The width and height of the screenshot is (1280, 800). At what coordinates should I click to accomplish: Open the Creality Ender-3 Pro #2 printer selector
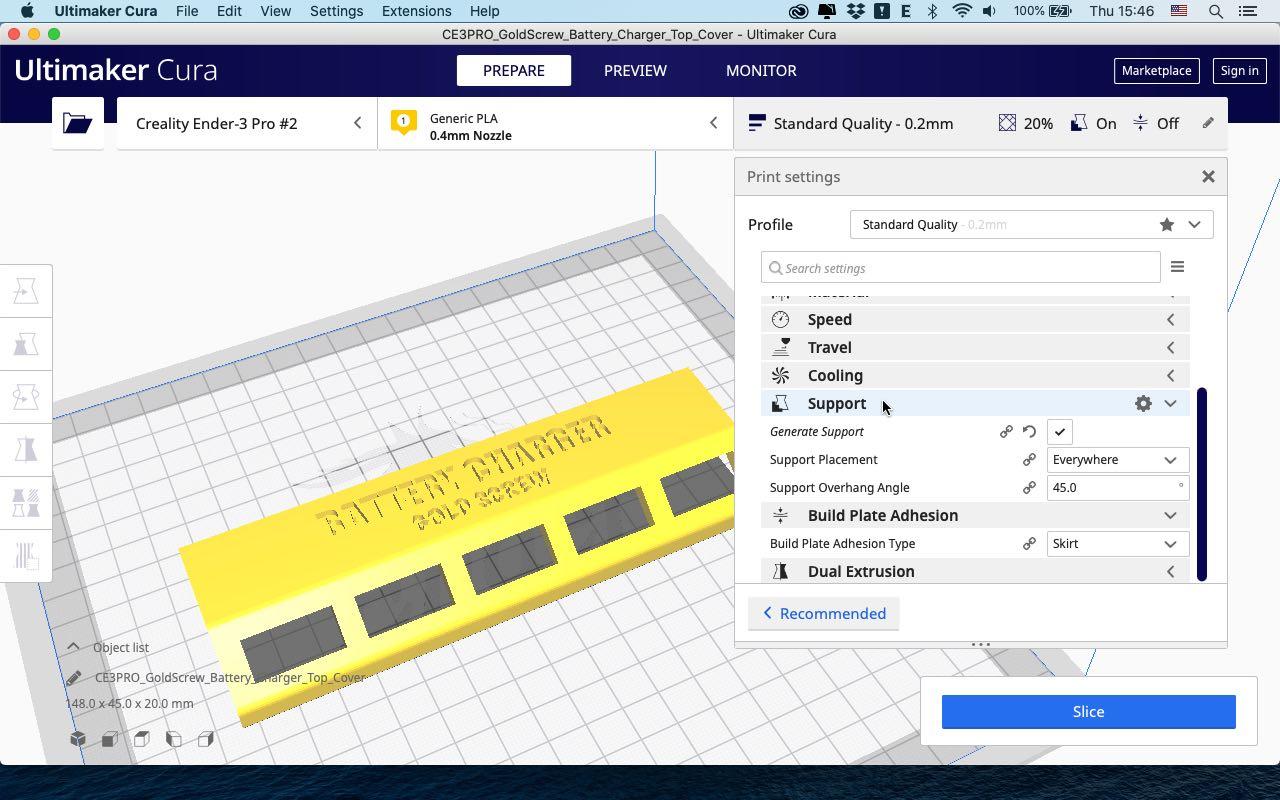point(247,123)
